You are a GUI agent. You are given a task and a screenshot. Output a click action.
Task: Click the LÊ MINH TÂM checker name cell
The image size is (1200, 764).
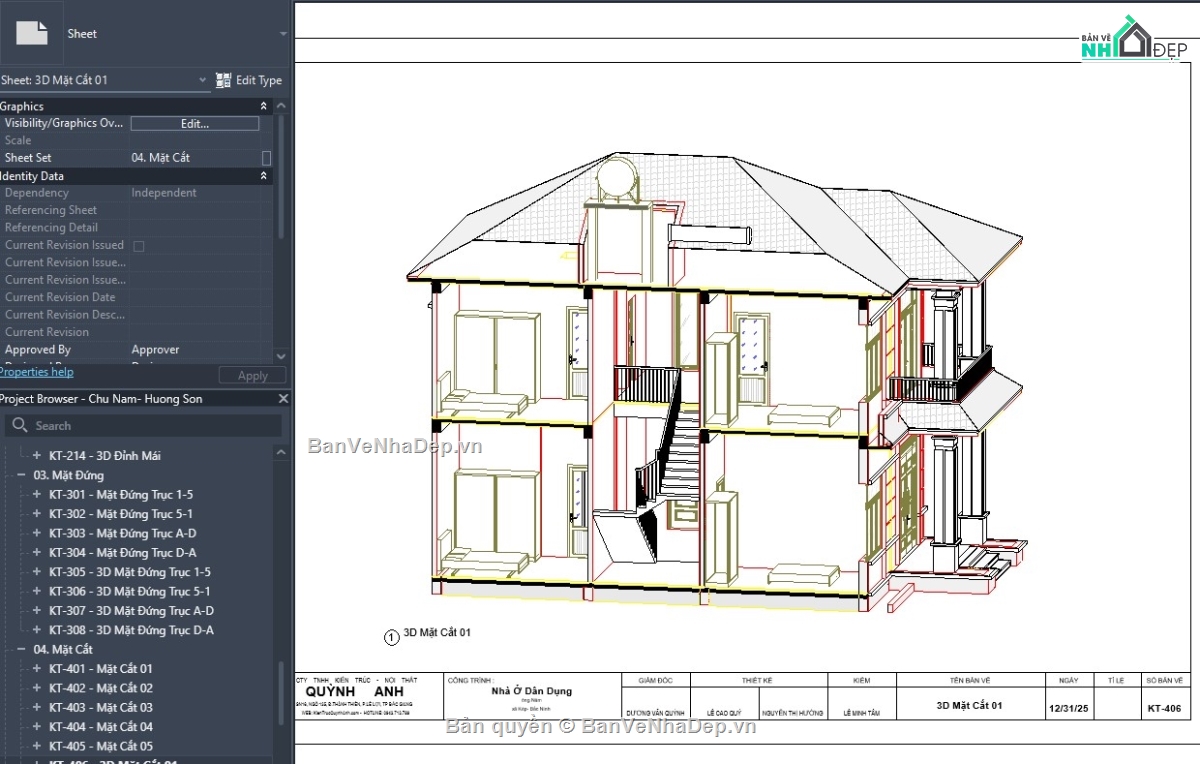(862, 713)
